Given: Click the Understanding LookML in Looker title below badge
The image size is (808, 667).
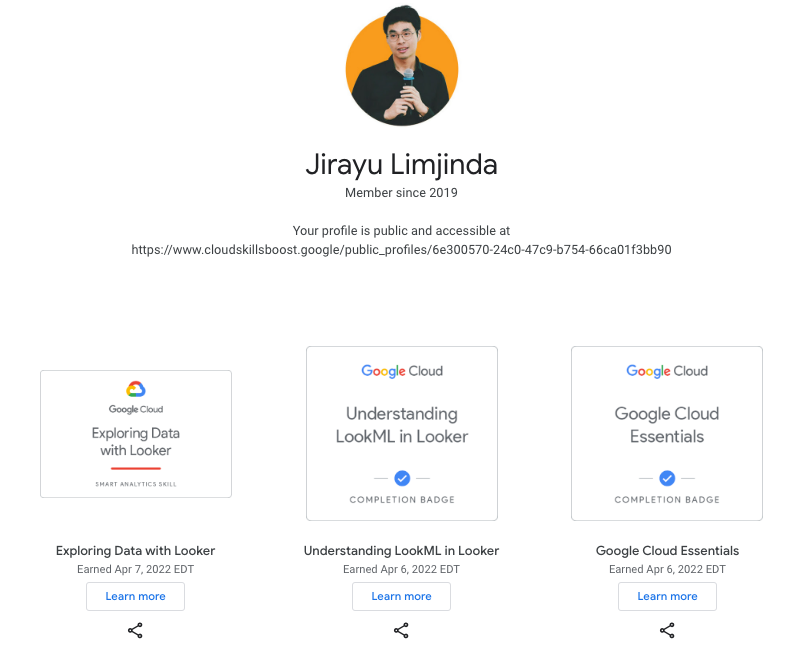Looking at the screenshot, I should [401, 551].
